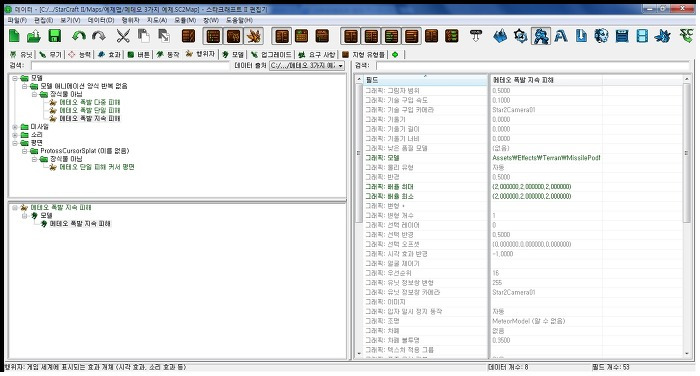Click the blue starburst module icon

point(662,36)
